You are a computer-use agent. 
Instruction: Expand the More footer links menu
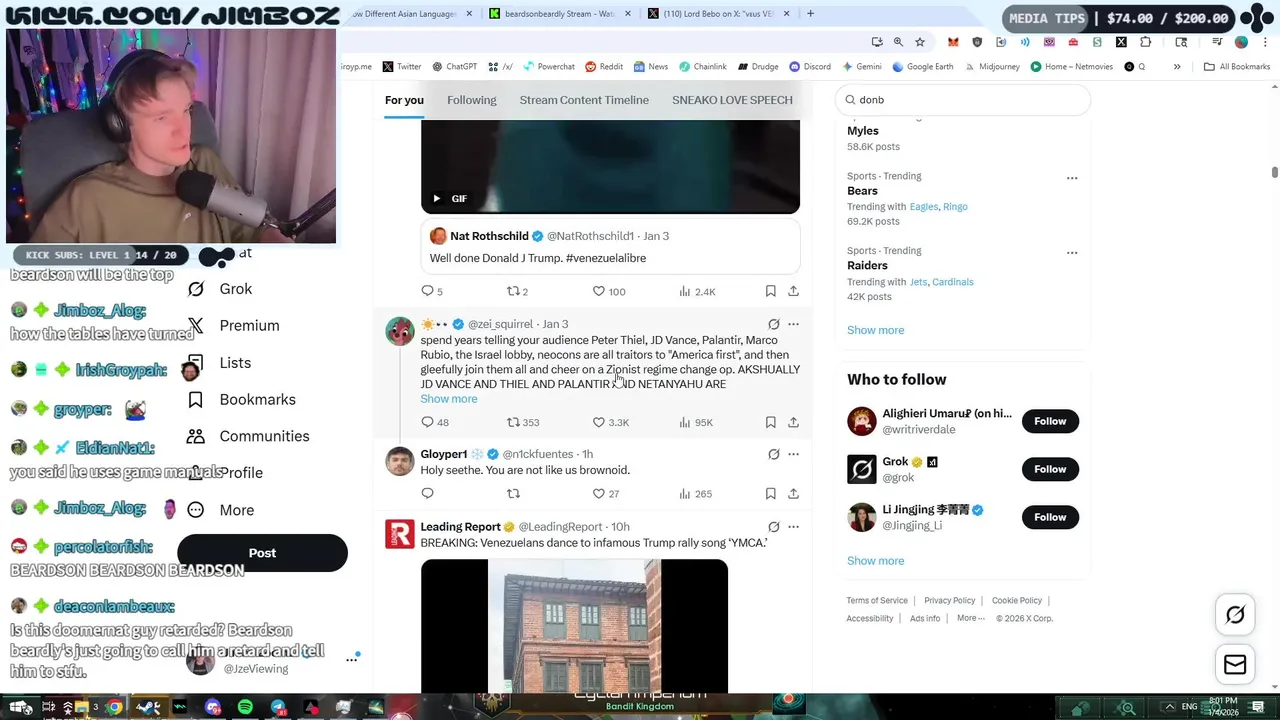(970, 618)
